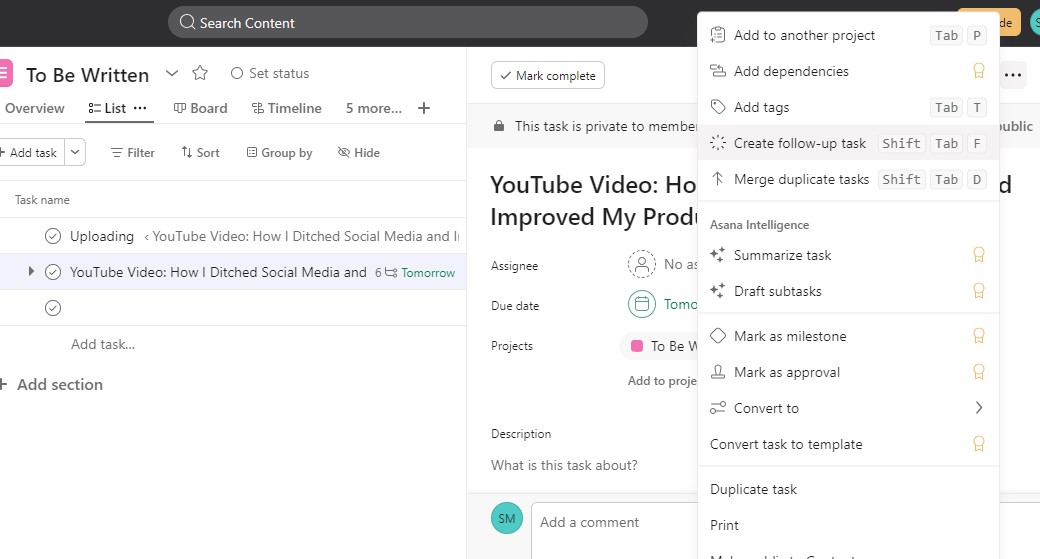The height and width of the screenshot is (559, 1040).
Task: Click the Search Content field
Action: (408, 23)
